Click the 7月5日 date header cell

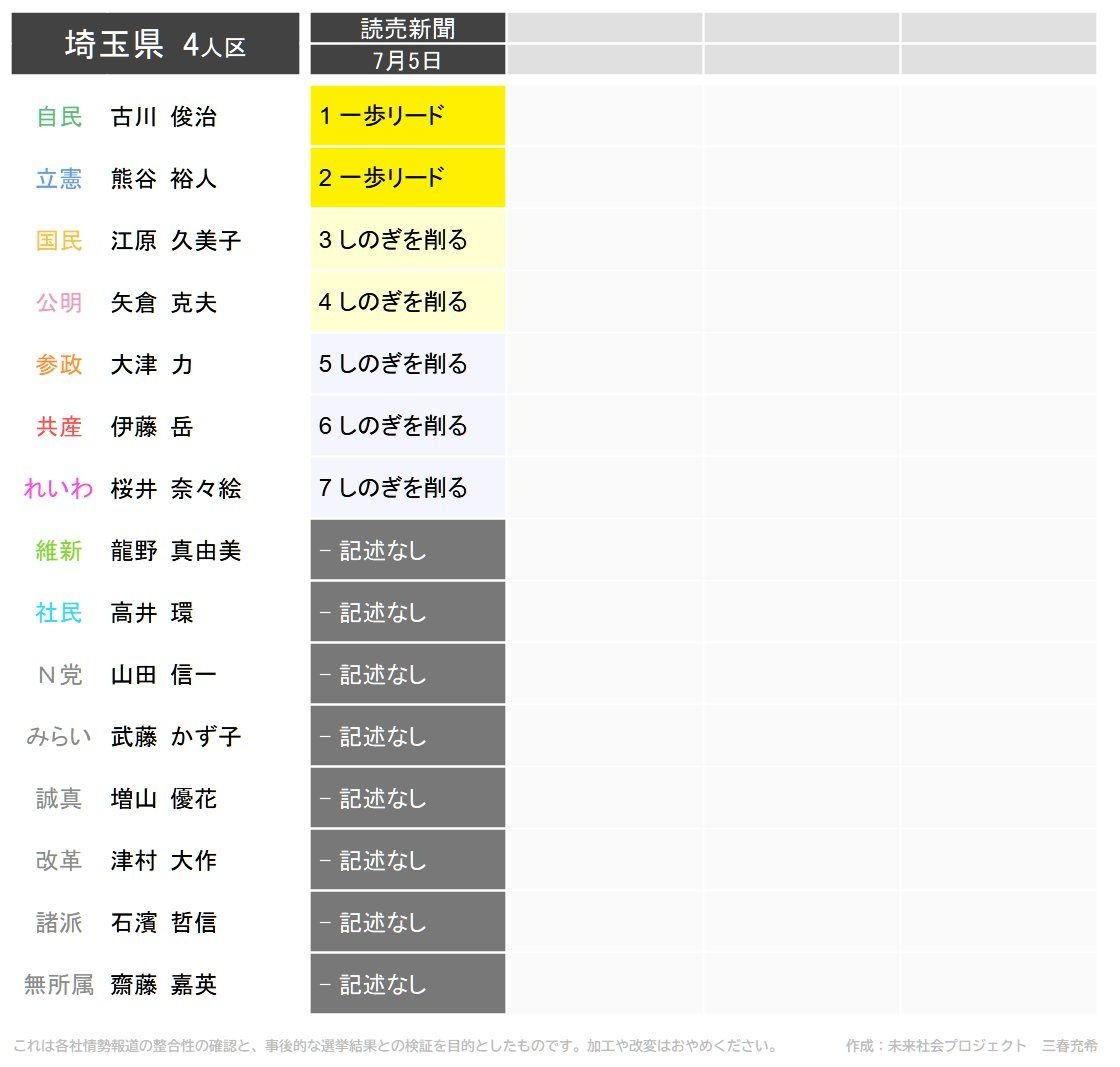click(407, 60)
